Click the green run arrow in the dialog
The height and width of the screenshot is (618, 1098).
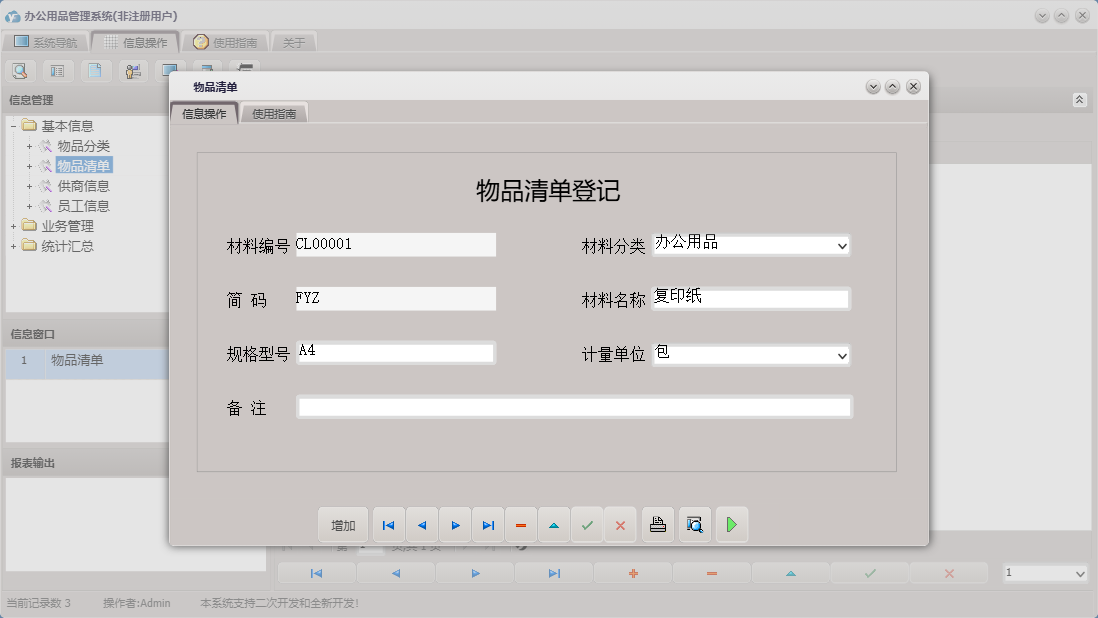pos(732,524)
